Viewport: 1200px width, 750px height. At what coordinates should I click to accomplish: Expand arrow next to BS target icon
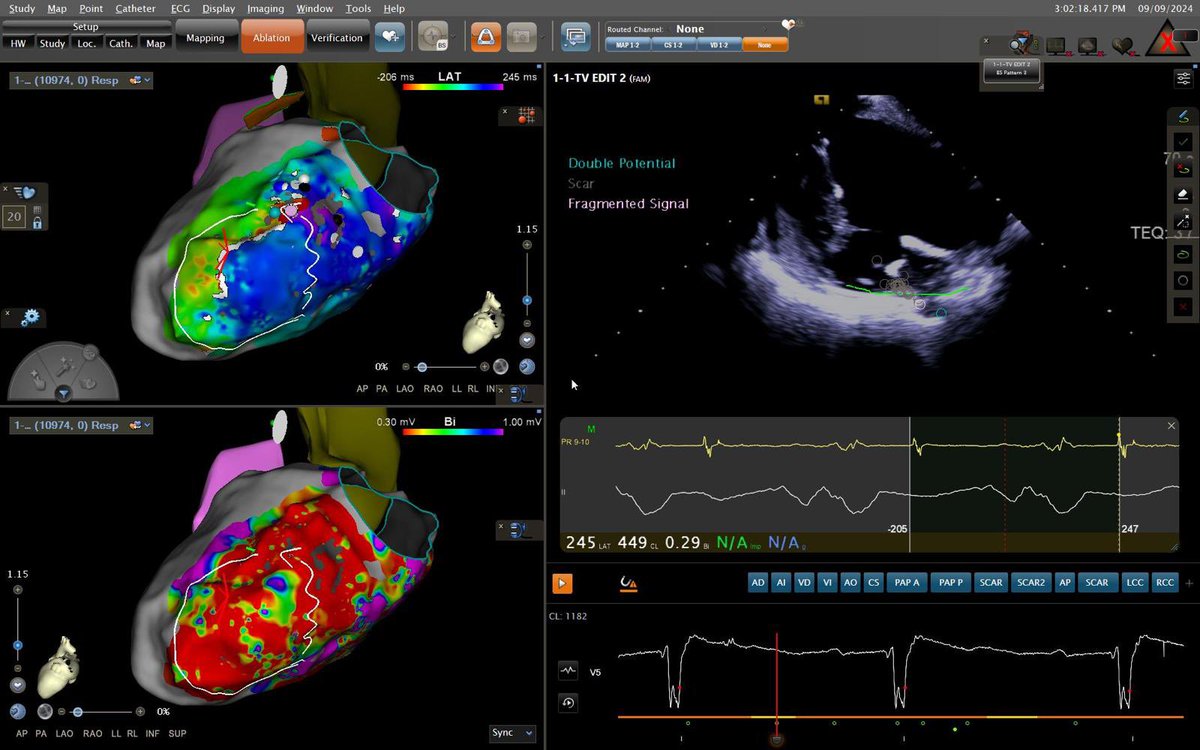(453, 37)
